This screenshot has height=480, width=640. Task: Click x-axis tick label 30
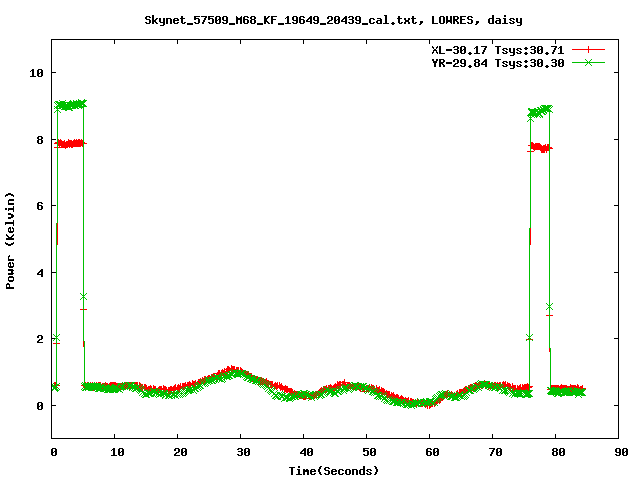click(x=243, y=452)
